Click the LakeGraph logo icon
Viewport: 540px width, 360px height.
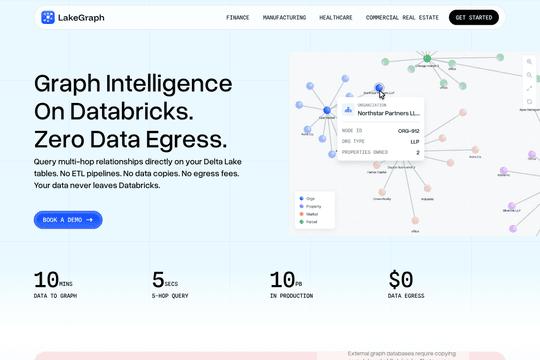click(x=48, y=17)
